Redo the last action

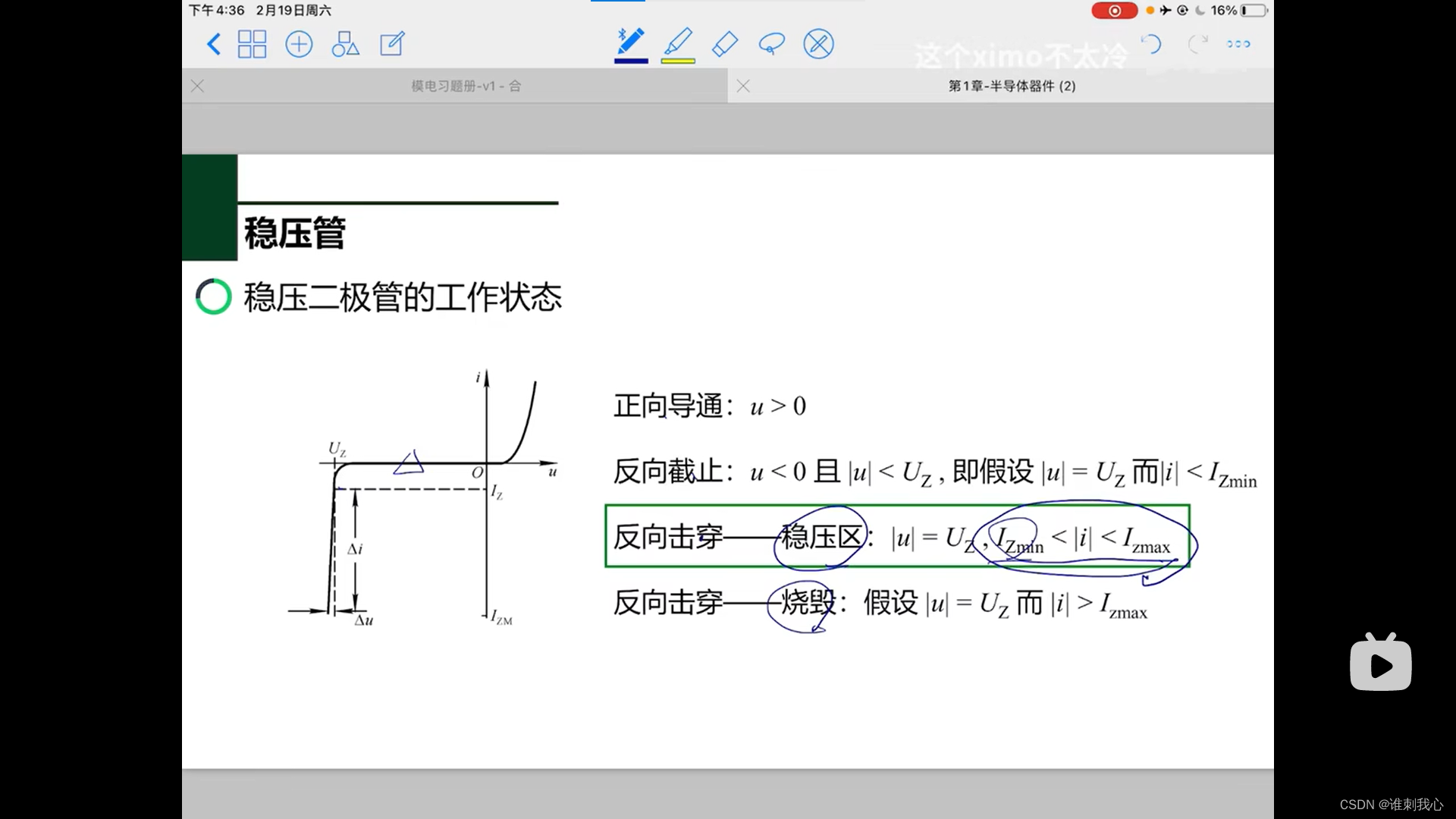1197,44
